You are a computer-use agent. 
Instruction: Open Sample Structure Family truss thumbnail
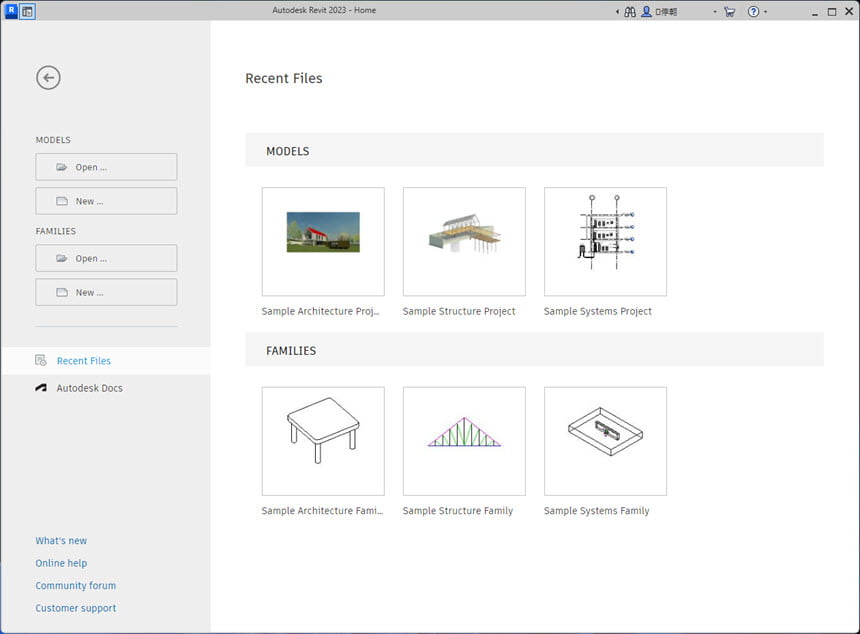point(464,441)
